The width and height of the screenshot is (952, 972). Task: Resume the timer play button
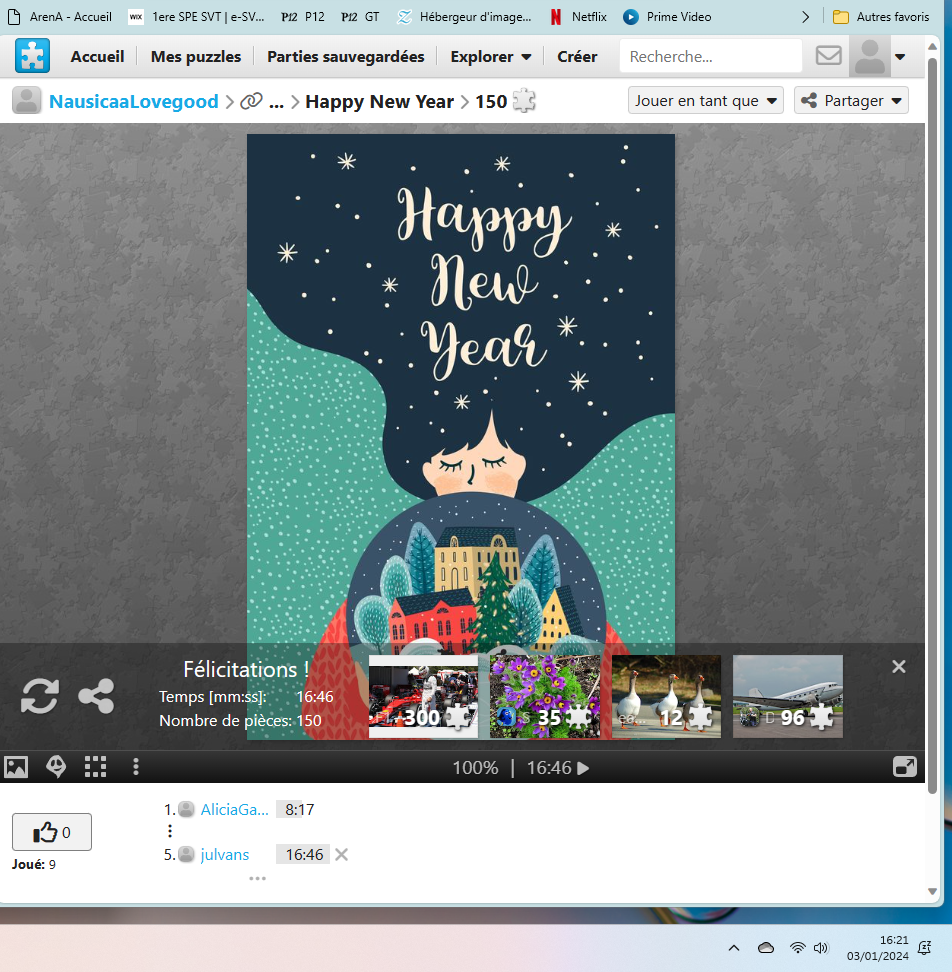click(x=583, y=768)
